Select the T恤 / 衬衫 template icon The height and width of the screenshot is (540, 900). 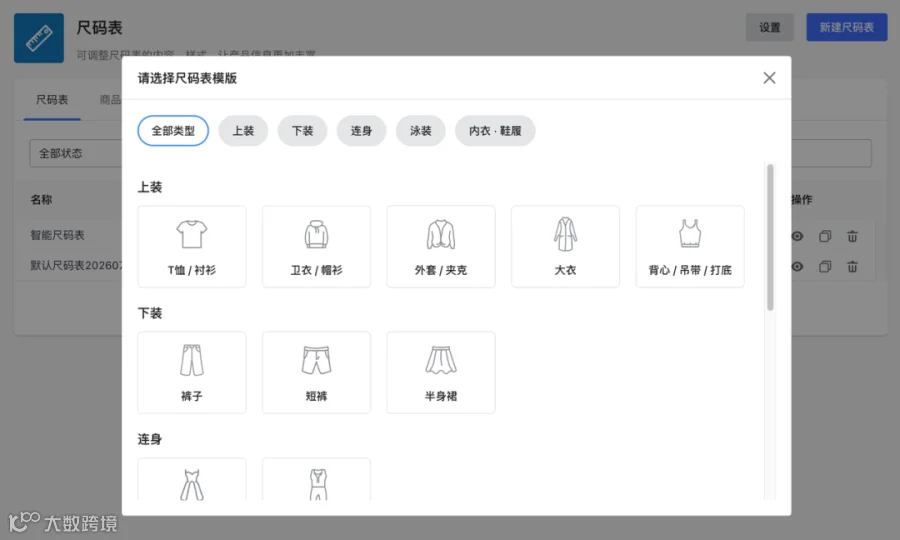pyautogui.click(x=192, y=246)
